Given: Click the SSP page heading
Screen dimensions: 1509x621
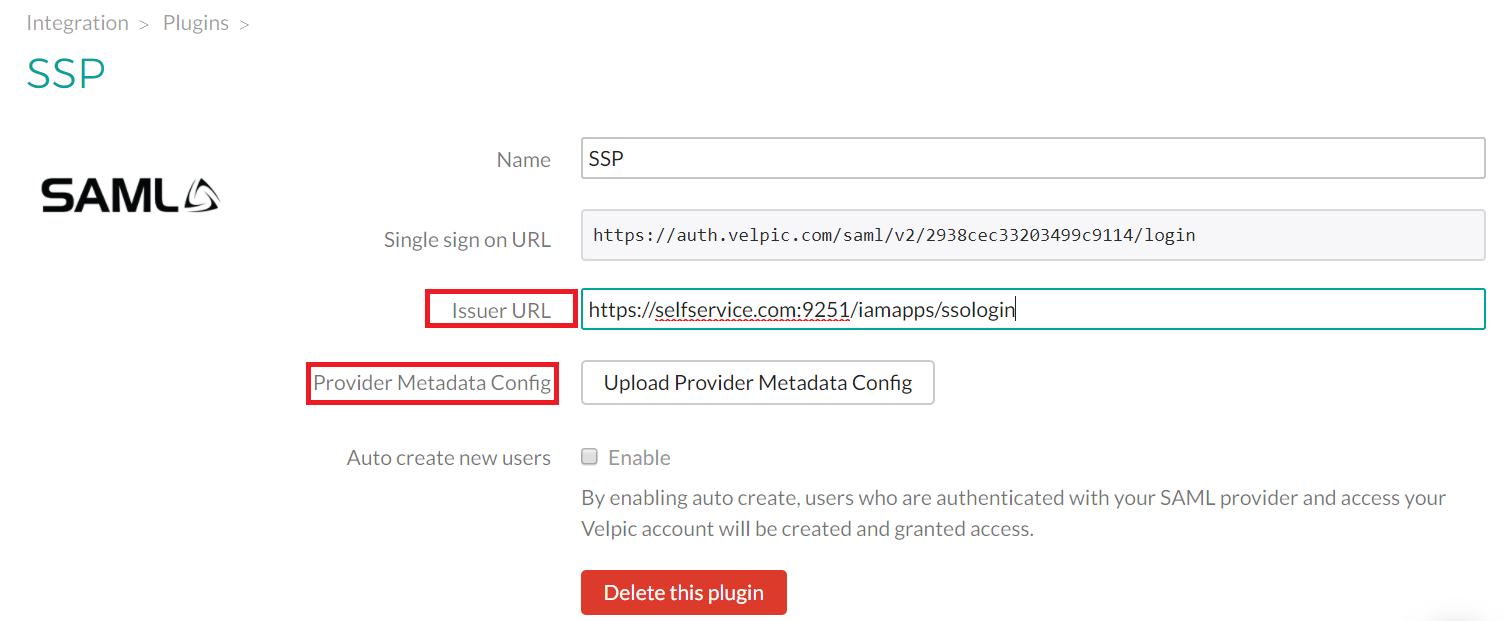Looking at the screenshot, I should pos(66,75).
